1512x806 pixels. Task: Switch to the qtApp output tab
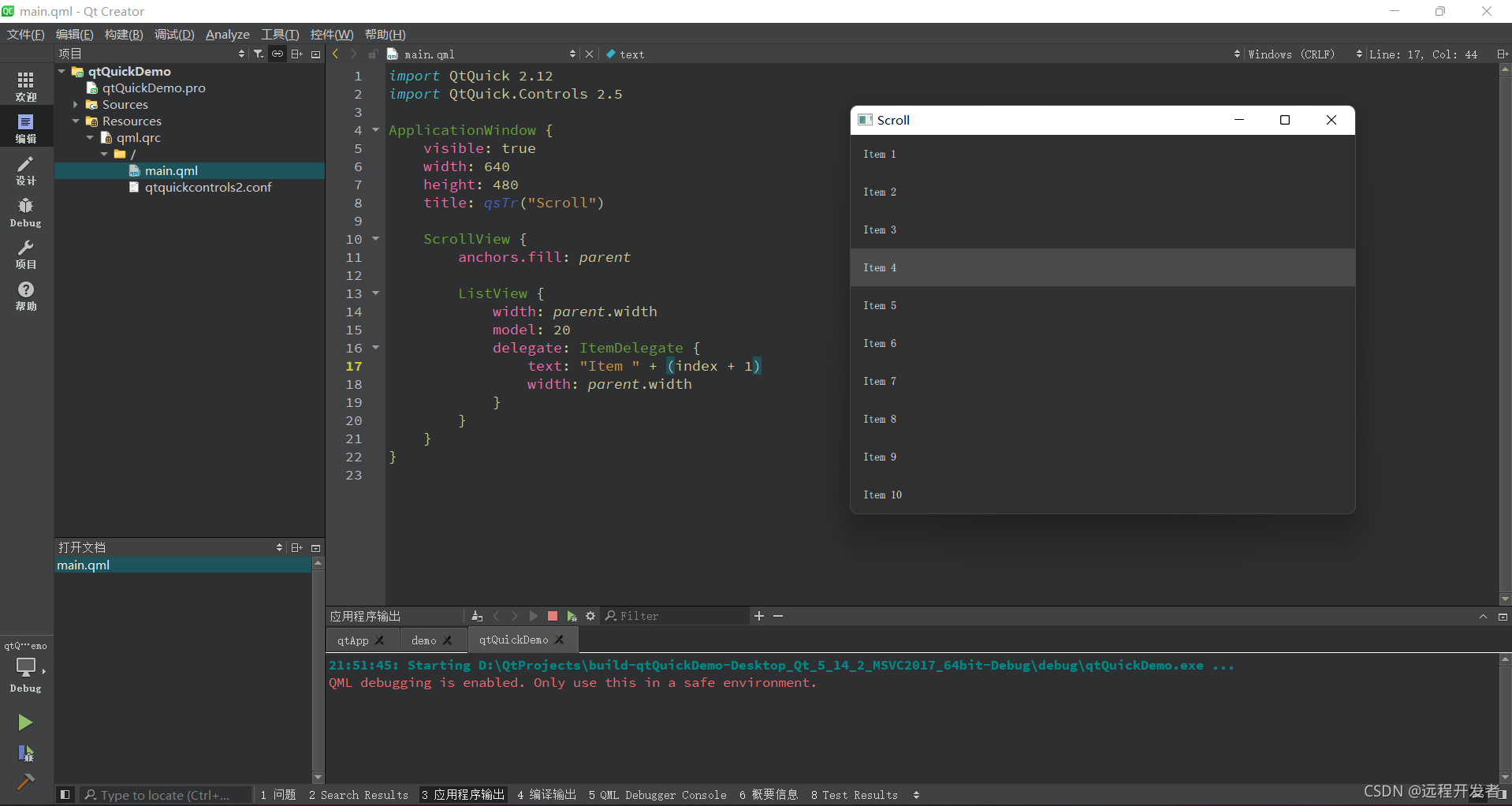pyautogui.click(x=353, y=640)
